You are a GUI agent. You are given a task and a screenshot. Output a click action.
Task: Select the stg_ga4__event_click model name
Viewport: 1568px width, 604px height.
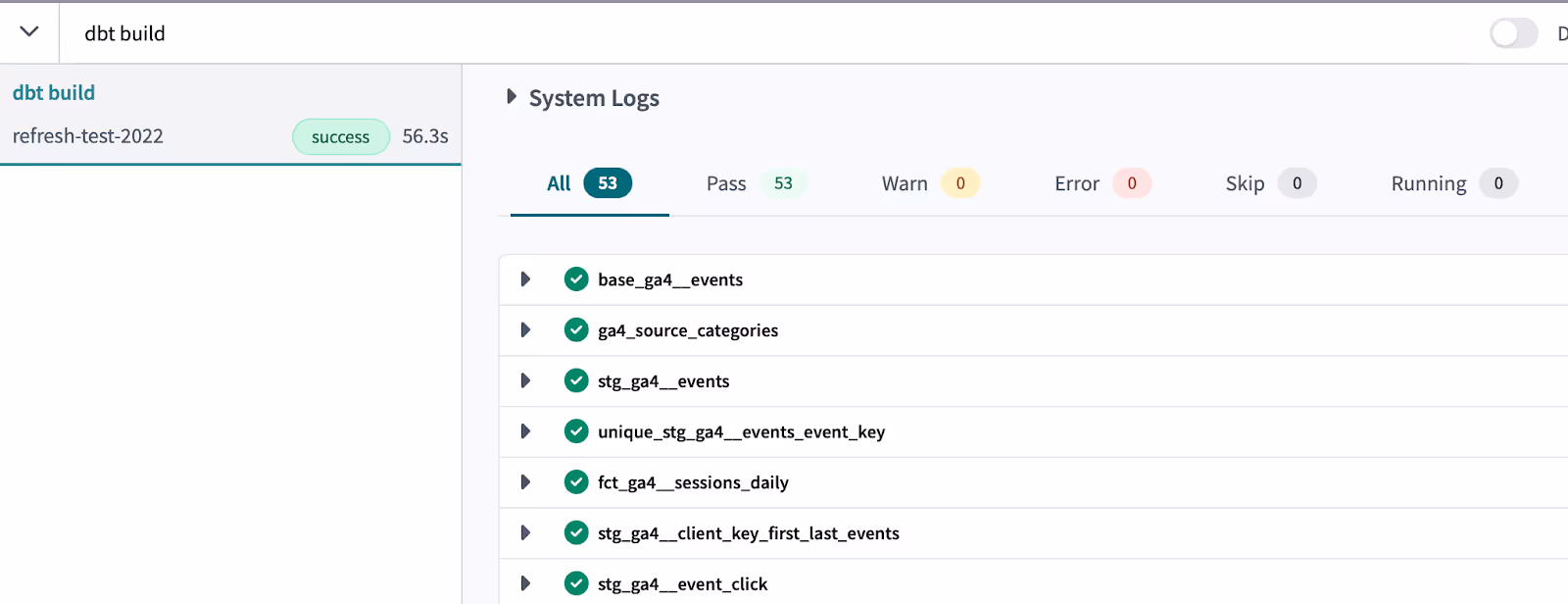[x=683, y=584]
